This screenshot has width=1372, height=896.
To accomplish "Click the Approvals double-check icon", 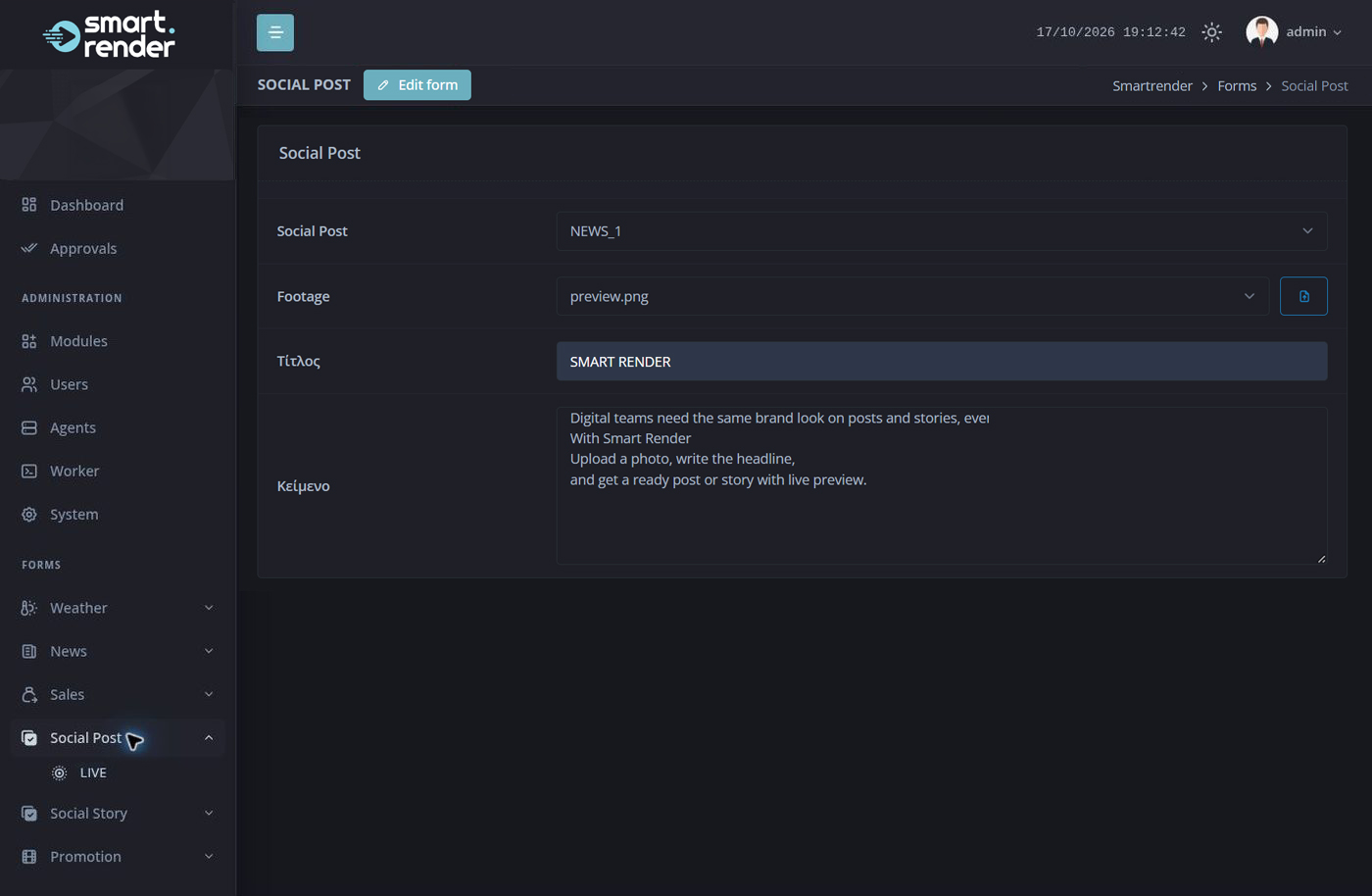I will point(29,248).
